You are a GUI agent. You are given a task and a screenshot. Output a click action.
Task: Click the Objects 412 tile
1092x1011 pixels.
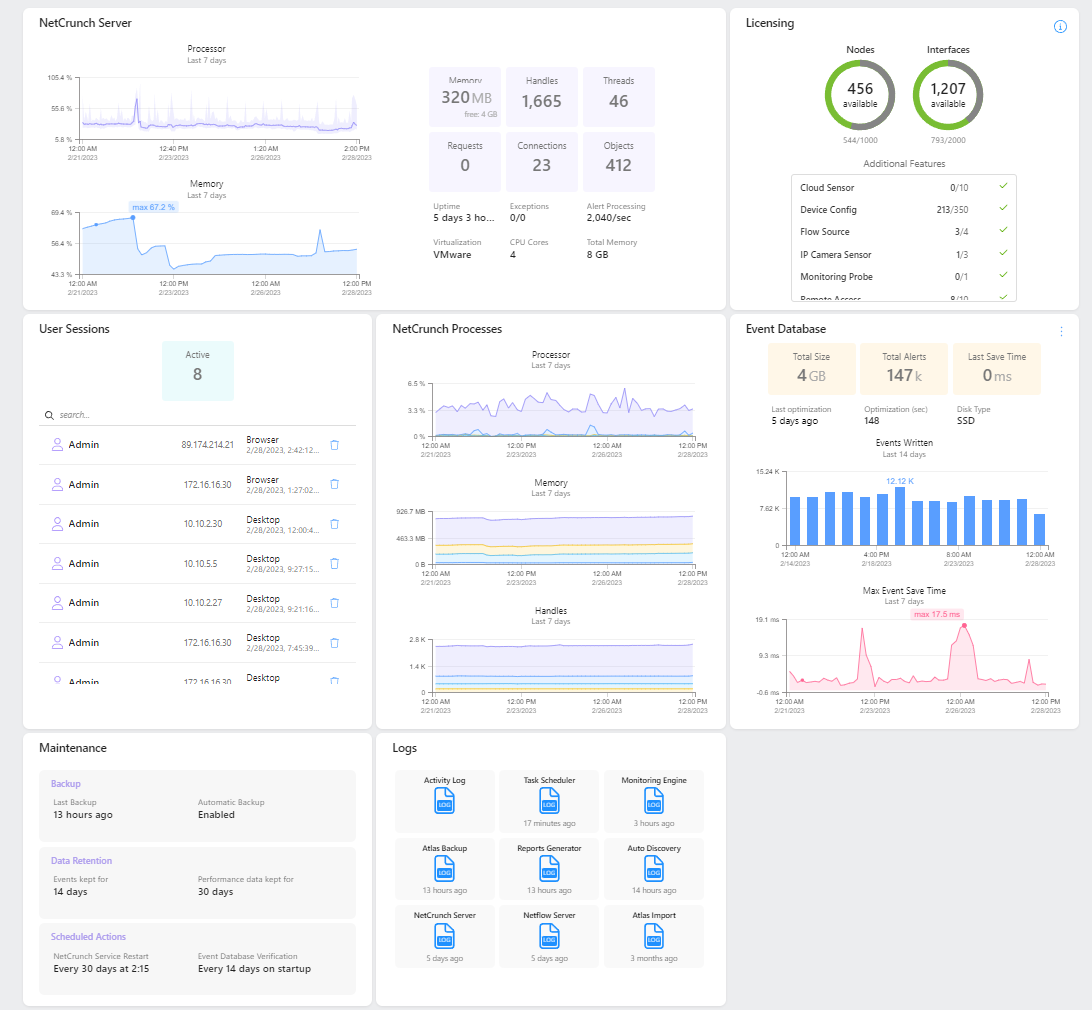pos(618,162)
